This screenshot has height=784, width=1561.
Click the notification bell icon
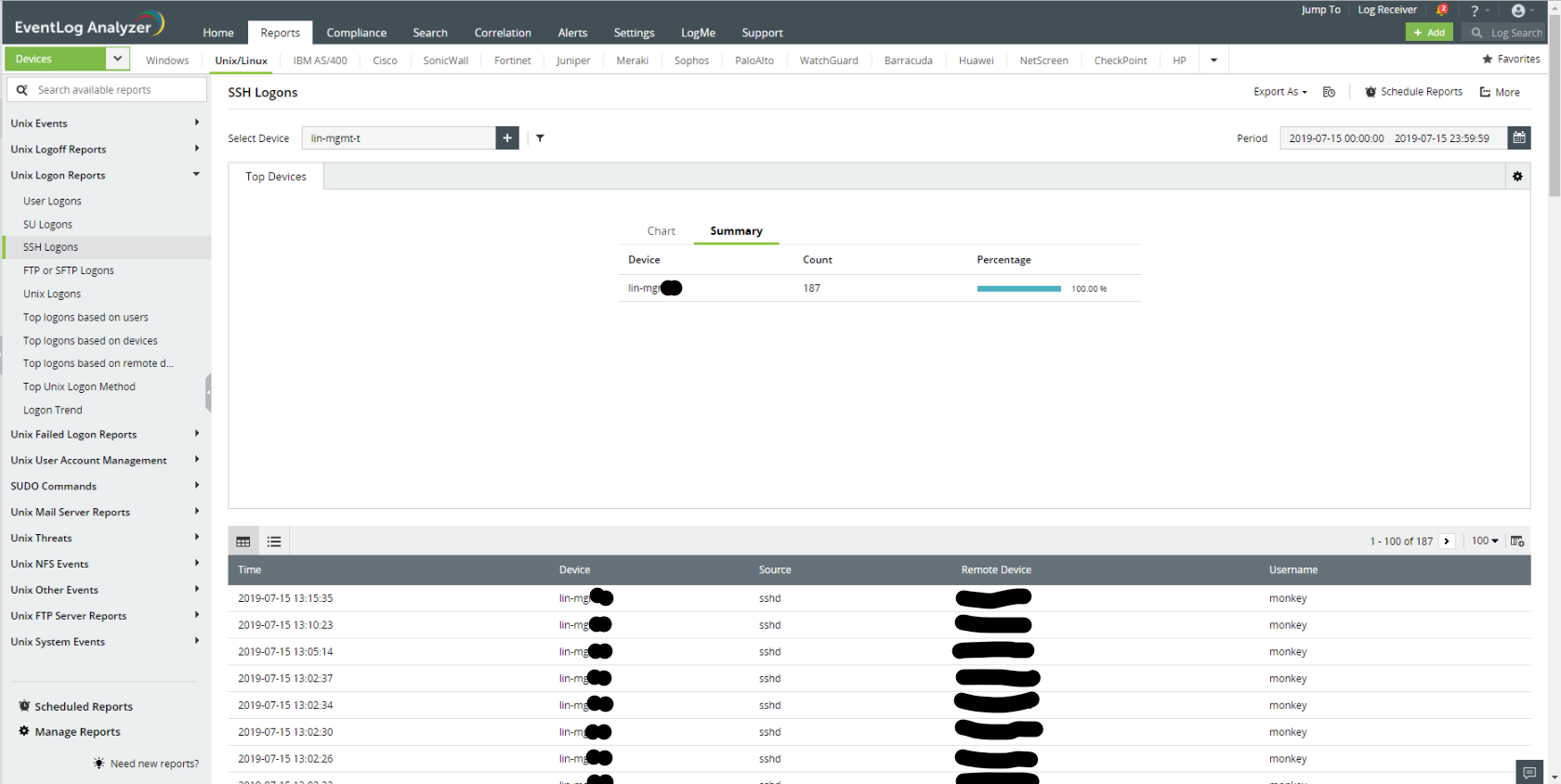click(x=1442, y=10)
